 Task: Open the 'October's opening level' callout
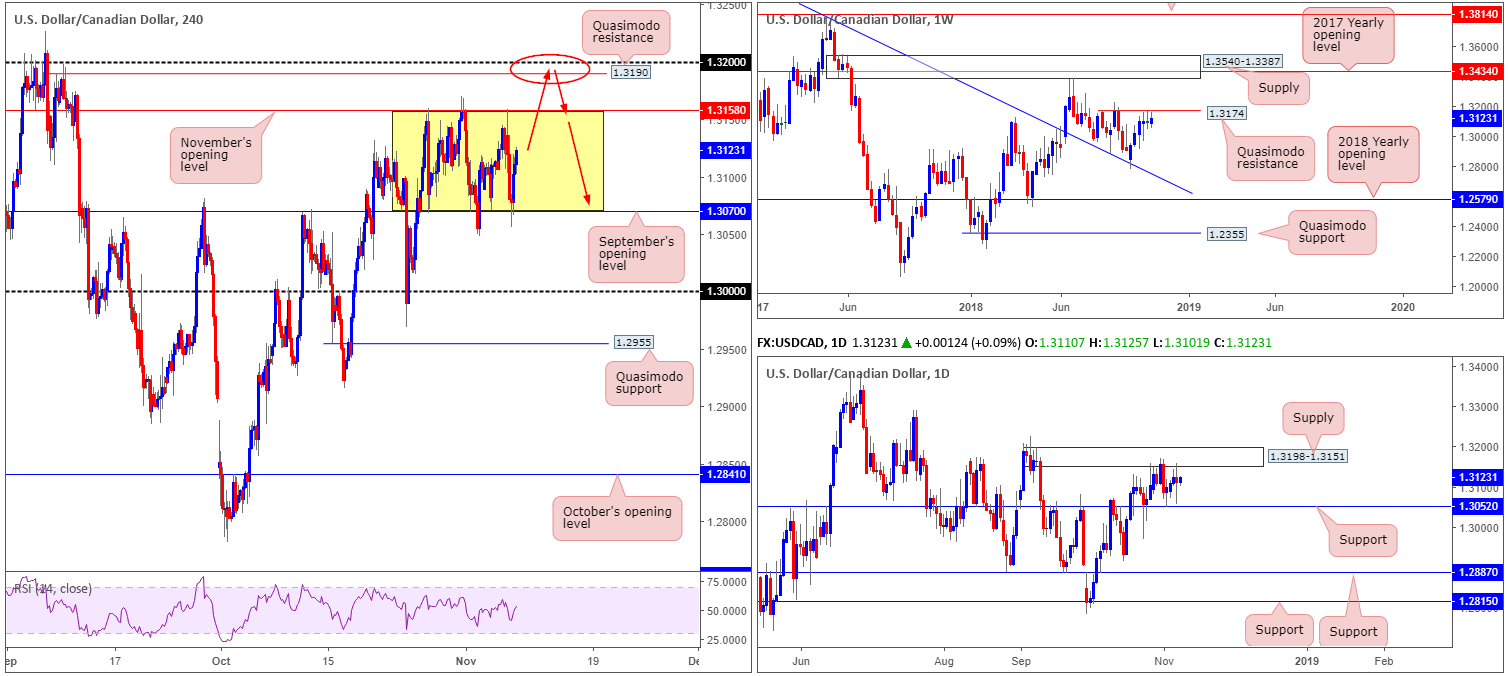(617, 518)
